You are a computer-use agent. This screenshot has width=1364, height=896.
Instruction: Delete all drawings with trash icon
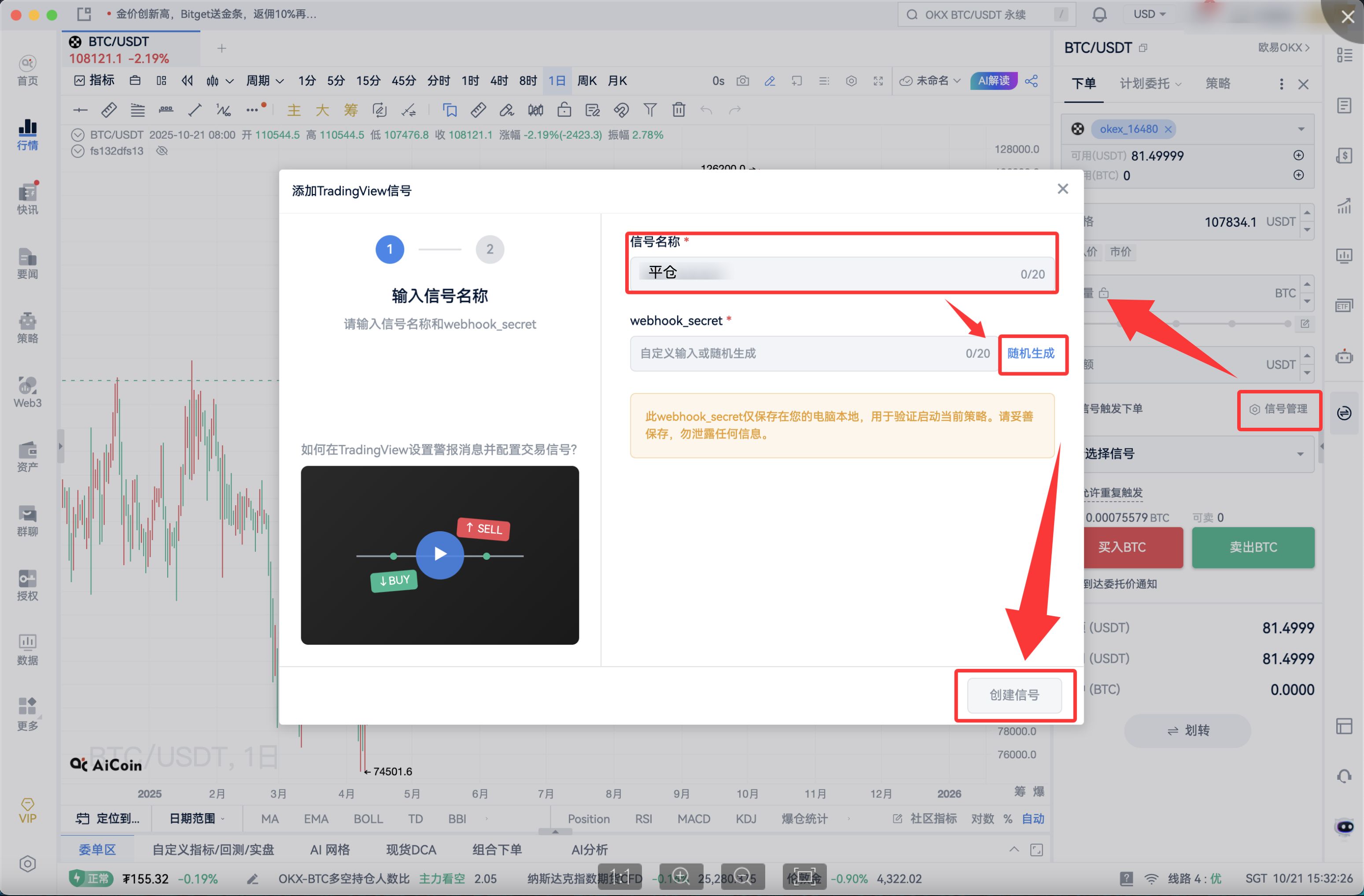[x=678, y=110]
